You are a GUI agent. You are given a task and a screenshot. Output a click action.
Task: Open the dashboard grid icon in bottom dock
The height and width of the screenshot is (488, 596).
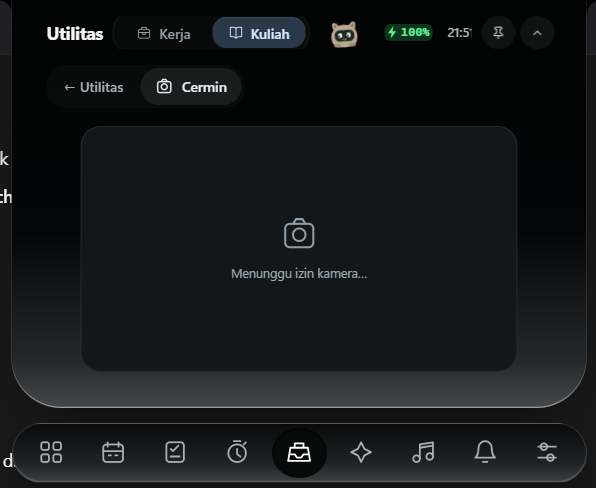tap(51, 452)
